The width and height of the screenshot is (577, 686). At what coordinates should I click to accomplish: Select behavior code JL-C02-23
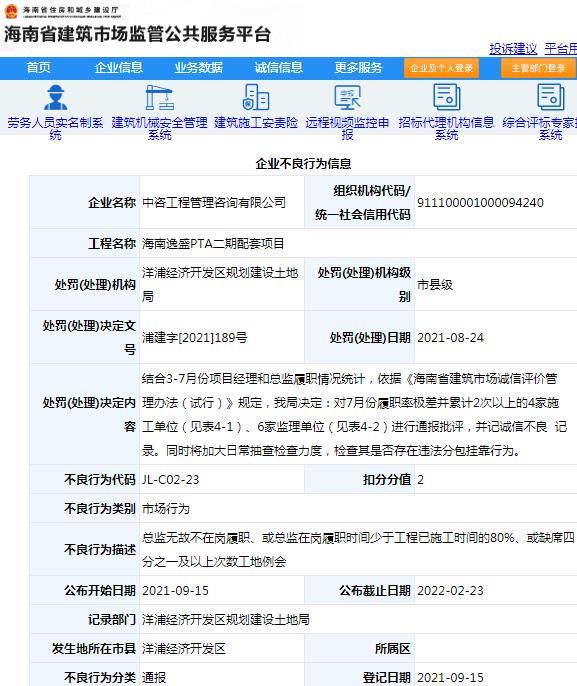point(171,480)
